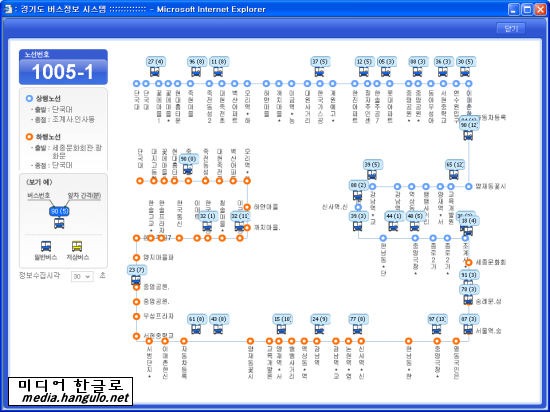
Task: Click the 저상버스 yellow bus legend icon
Action: (x=77, y=246)
